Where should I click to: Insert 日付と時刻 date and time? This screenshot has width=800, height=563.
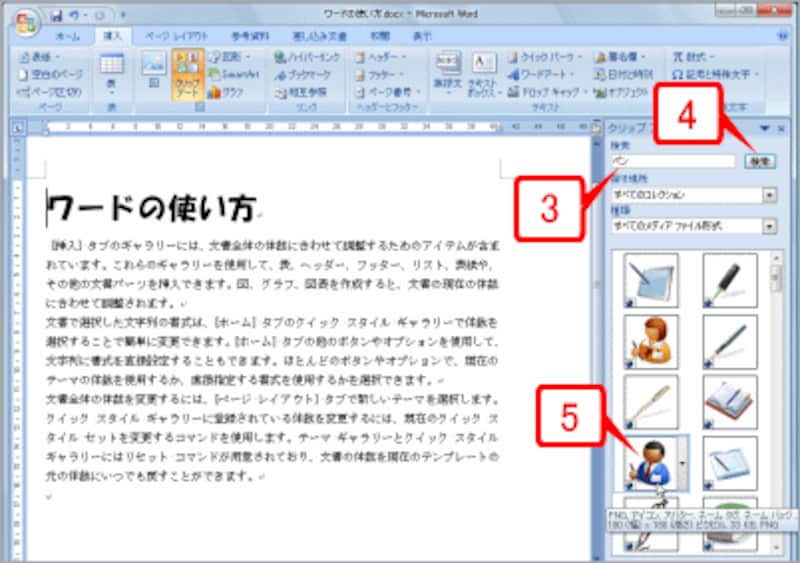[623, 75]
